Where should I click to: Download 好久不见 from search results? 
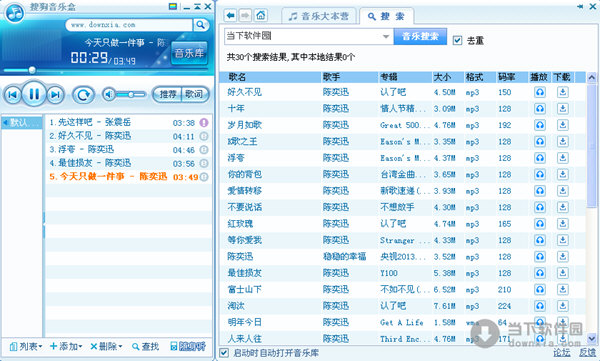pos(562,92)
